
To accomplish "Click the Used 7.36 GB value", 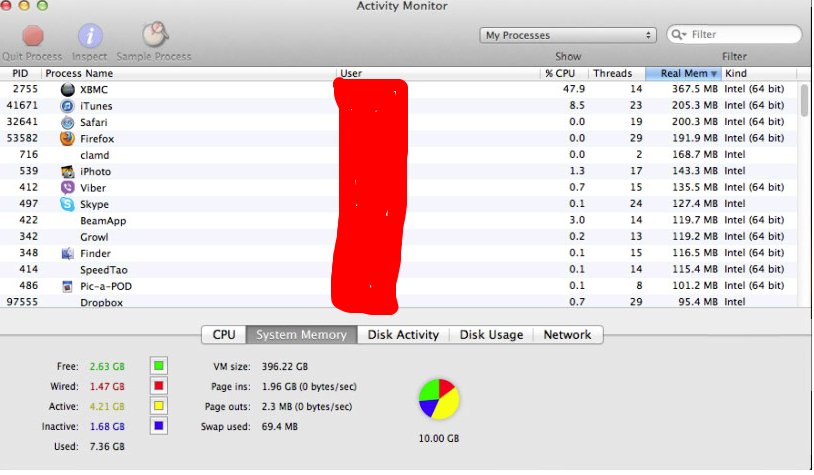I will pos(107,446).
